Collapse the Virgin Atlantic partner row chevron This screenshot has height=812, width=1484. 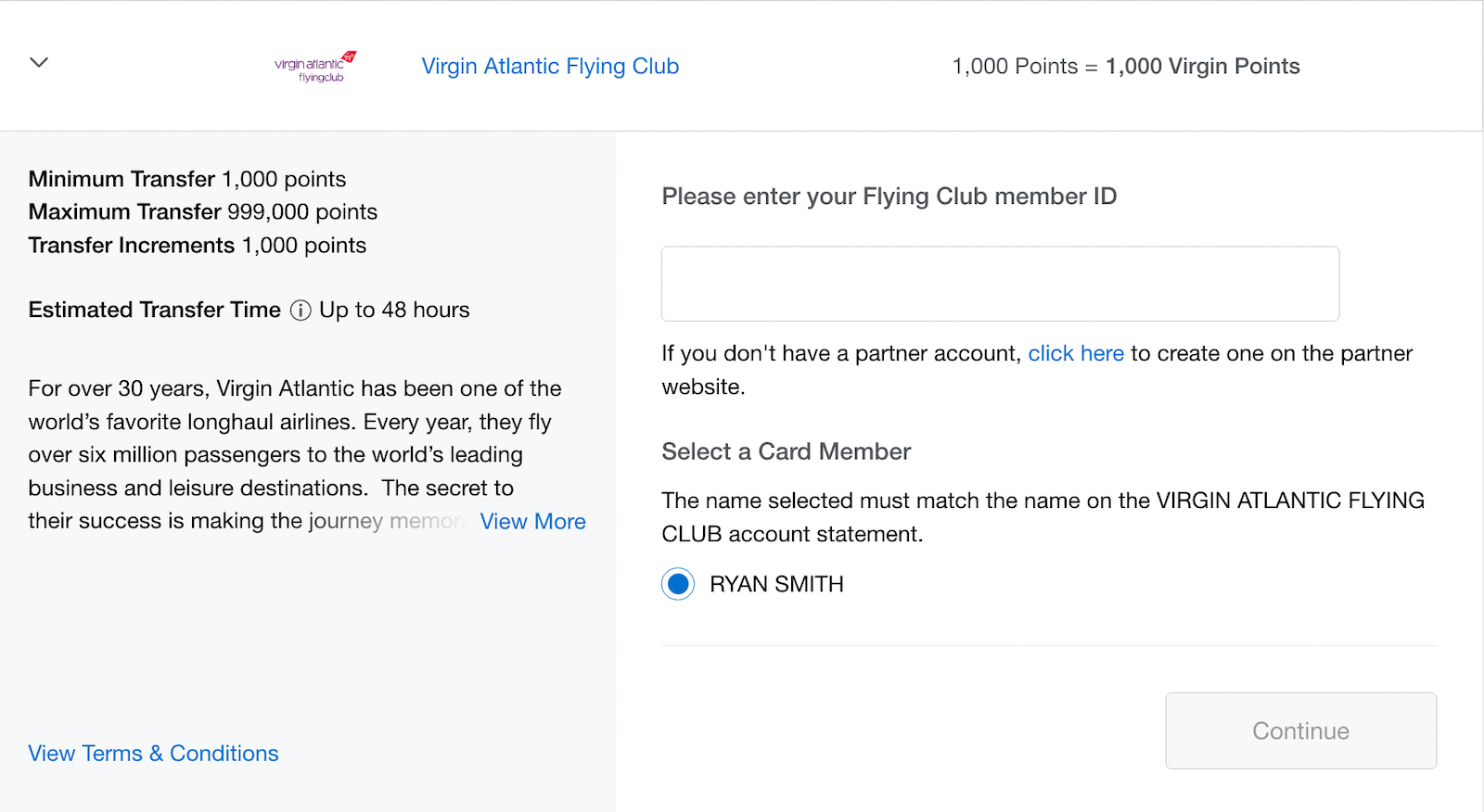[x=39, y=63]
